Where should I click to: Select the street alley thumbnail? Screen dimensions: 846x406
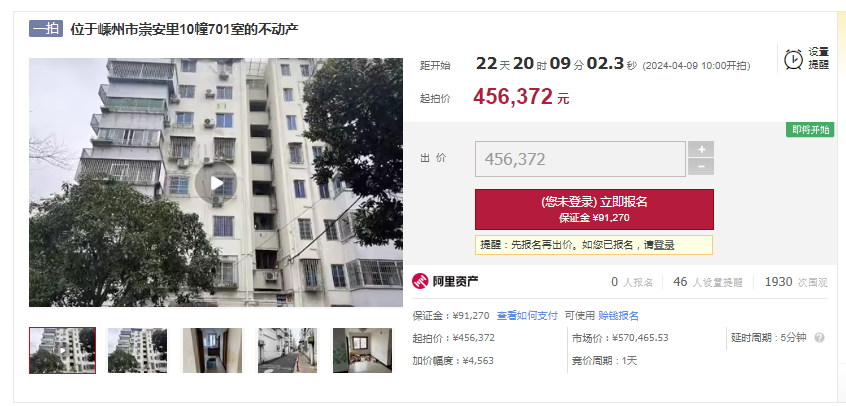point(287,350)
